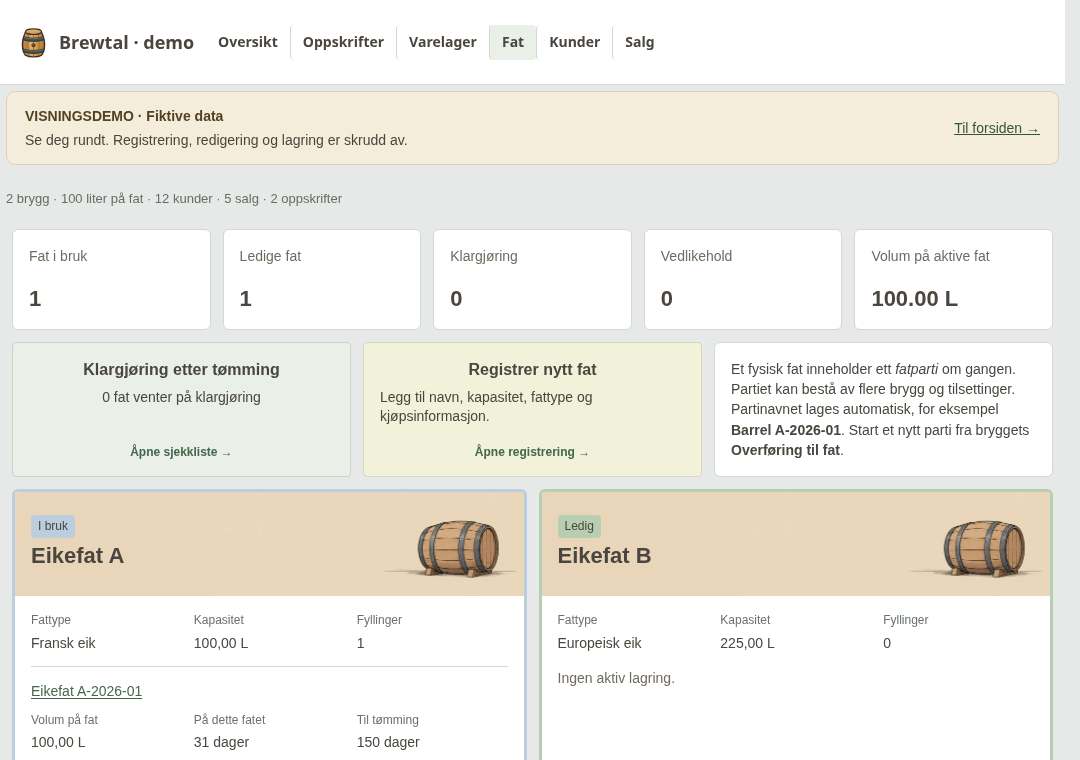This screenshot has height=760, width=1080.
Task: Click the Eikefat A card title
Action: tap(77, 555)
